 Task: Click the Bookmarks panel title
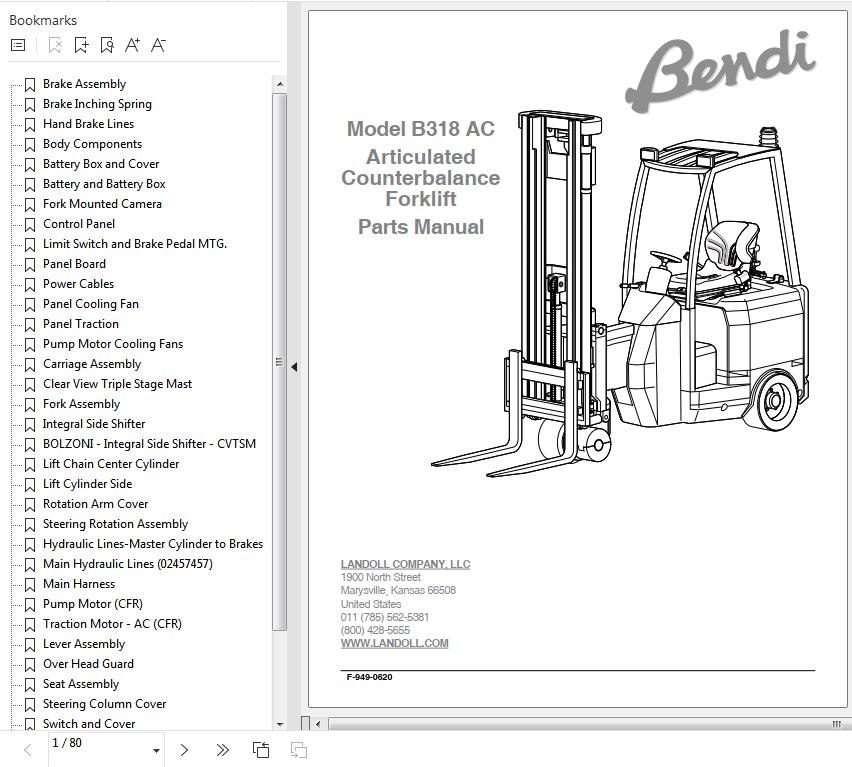43,21
